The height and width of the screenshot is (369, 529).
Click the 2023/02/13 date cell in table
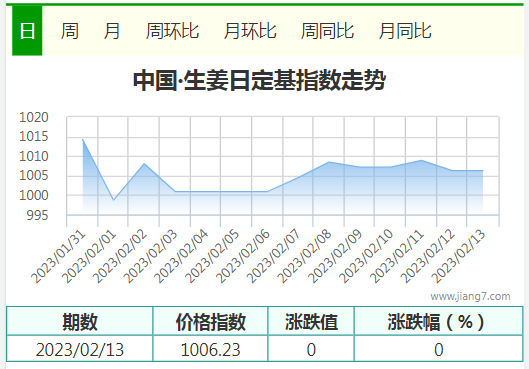tap(80, 349)
